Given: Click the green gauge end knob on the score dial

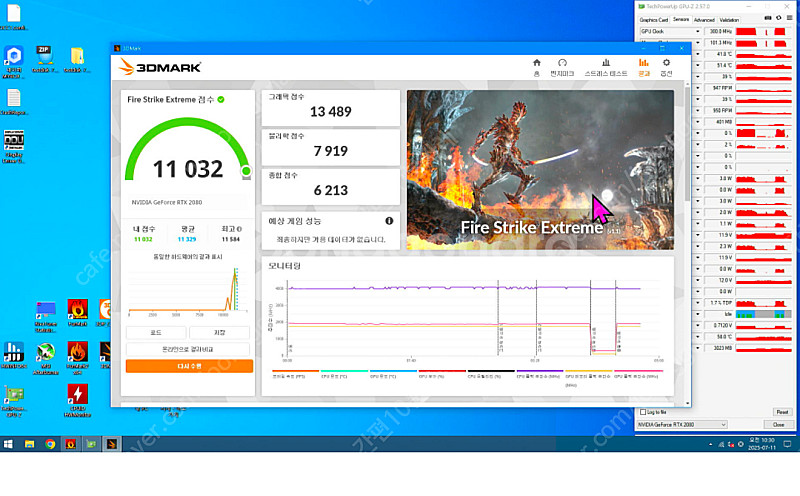Looking at the screenshot, I should (246, 171).
